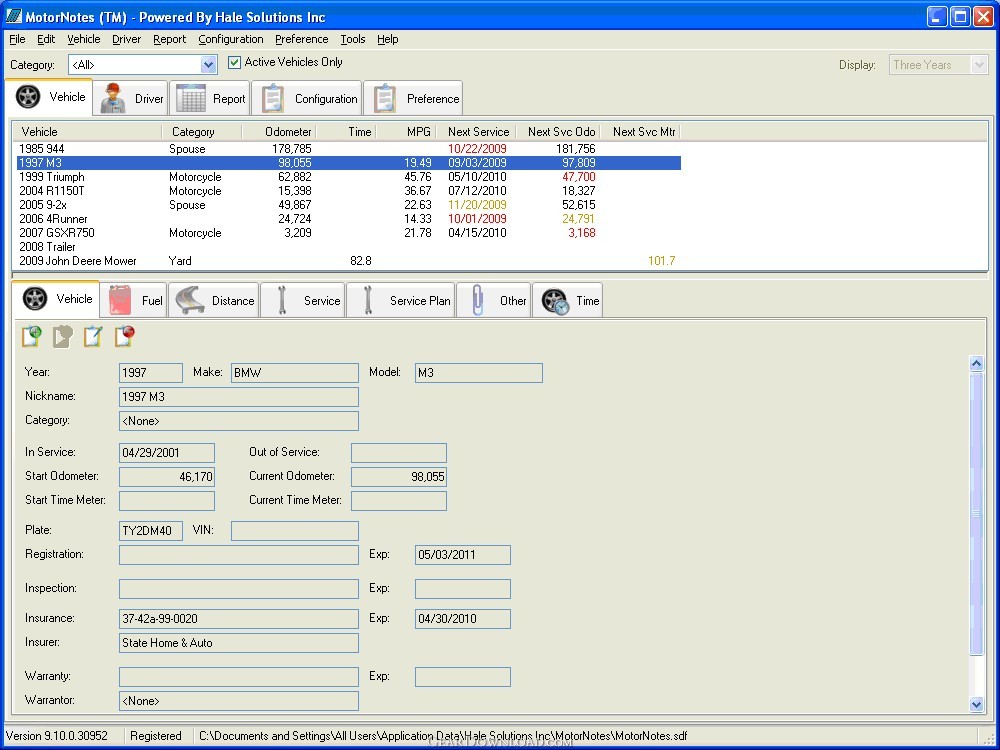1000x750 pixels.
Task: Toggle Active Vehicles Only checkbox
Action: 235,62
